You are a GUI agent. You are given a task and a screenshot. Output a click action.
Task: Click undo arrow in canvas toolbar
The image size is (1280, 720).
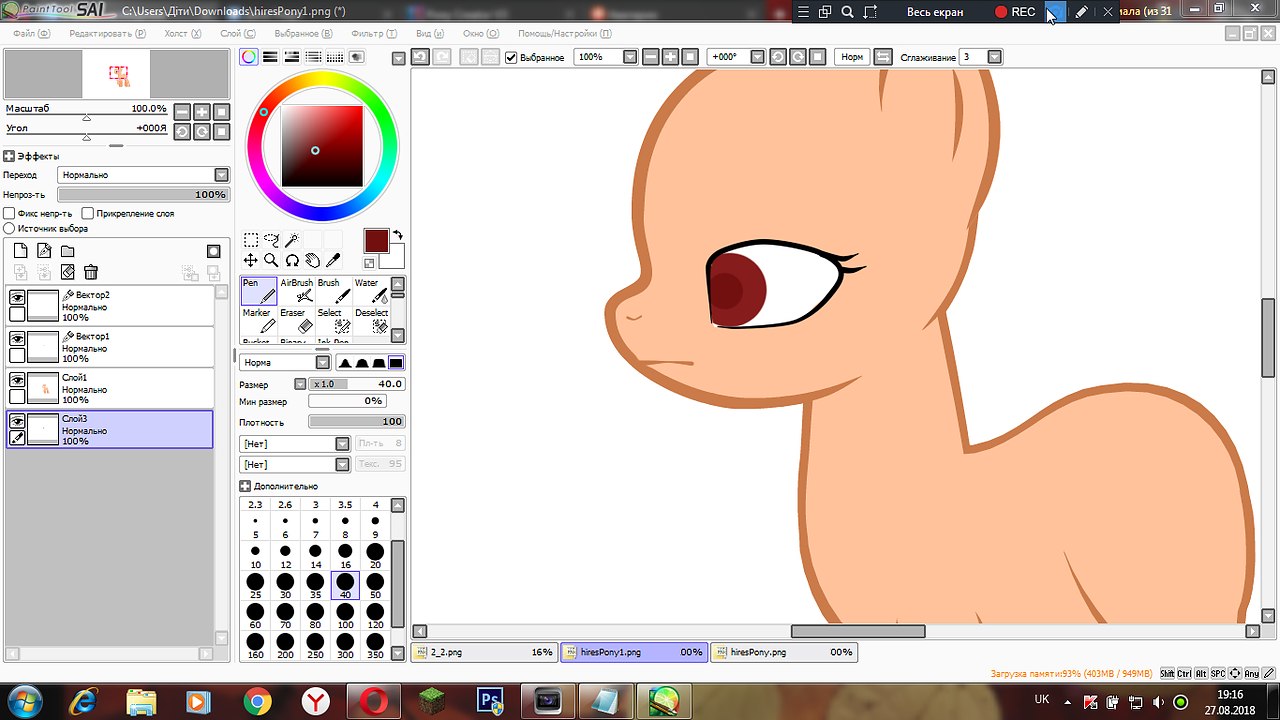pos(421,57)
